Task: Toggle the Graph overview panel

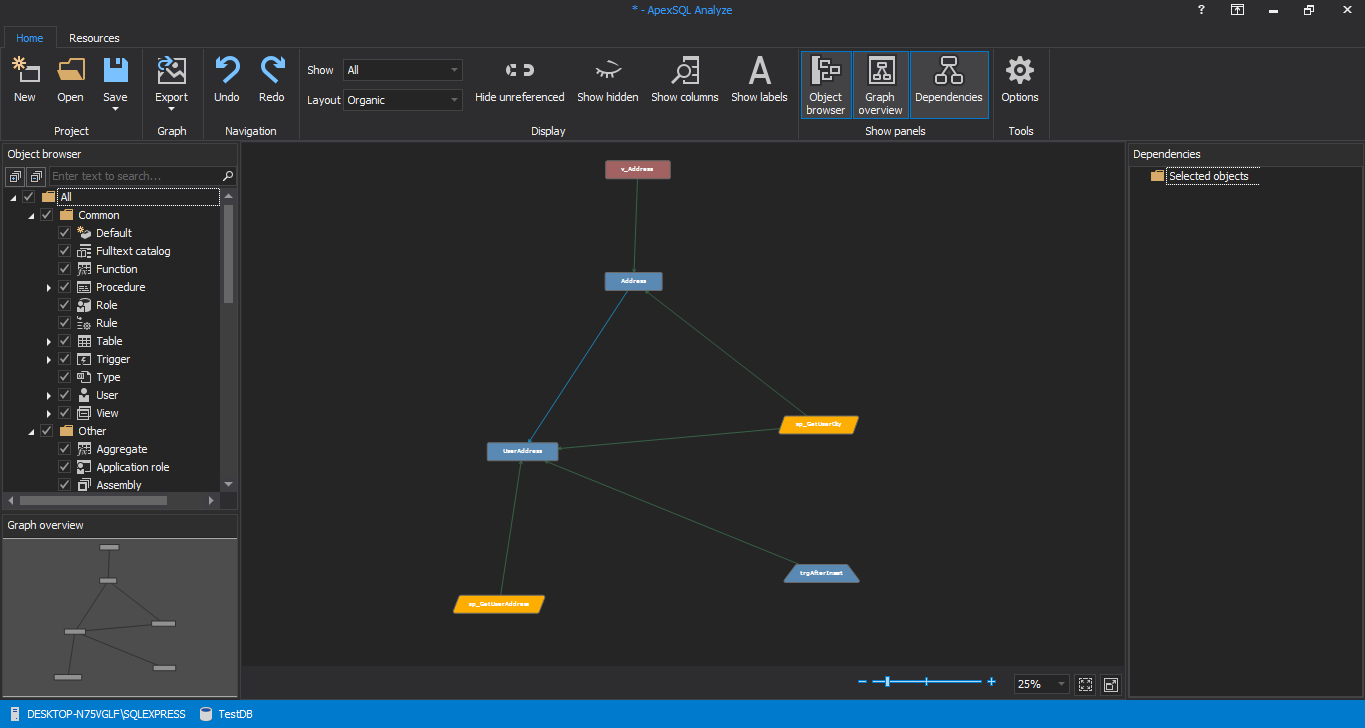Action: pos(880,85)
